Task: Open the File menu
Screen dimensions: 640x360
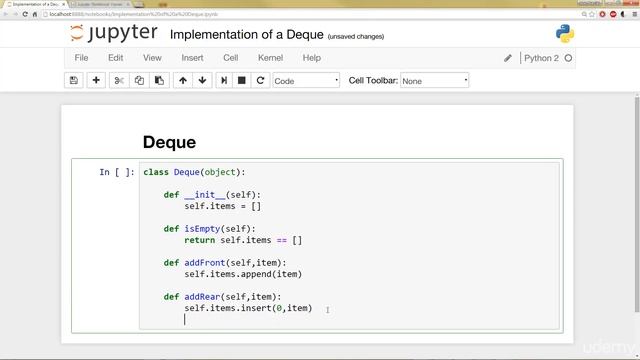Action: pyautogui.click(x=81, y=58)
